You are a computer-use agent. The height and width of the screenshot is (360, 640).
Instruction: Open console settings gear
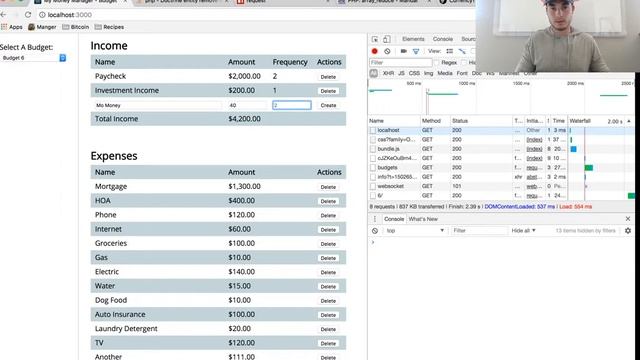click(628, 231)
